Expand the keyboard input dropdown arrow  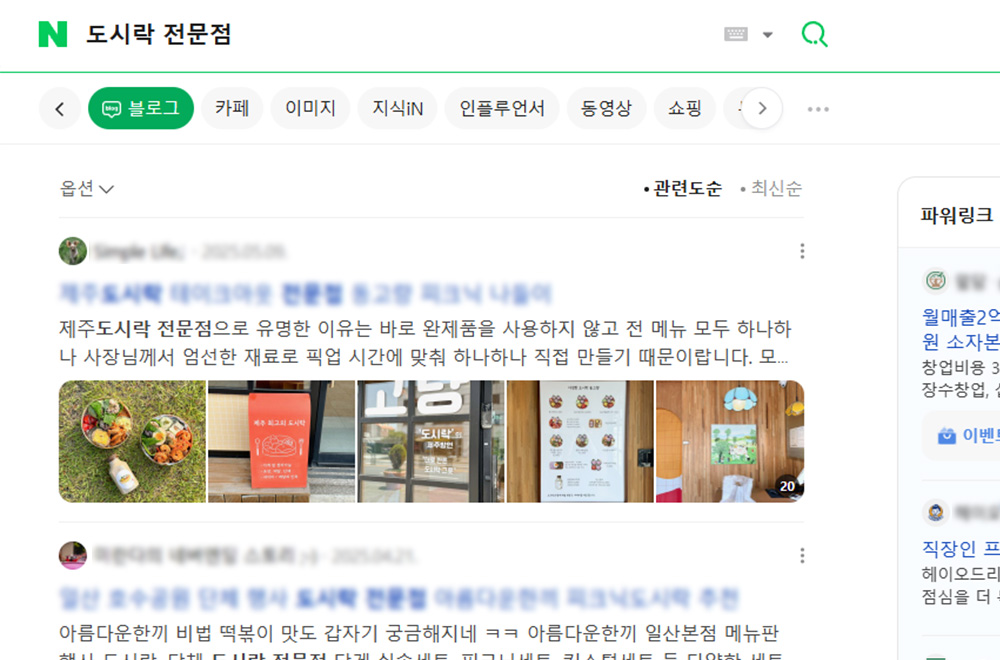[x=768, y=34]
